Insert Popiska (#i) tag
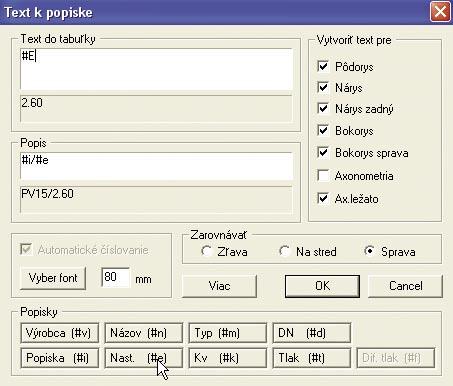The image size is (453, 386). tap(60, 358)
